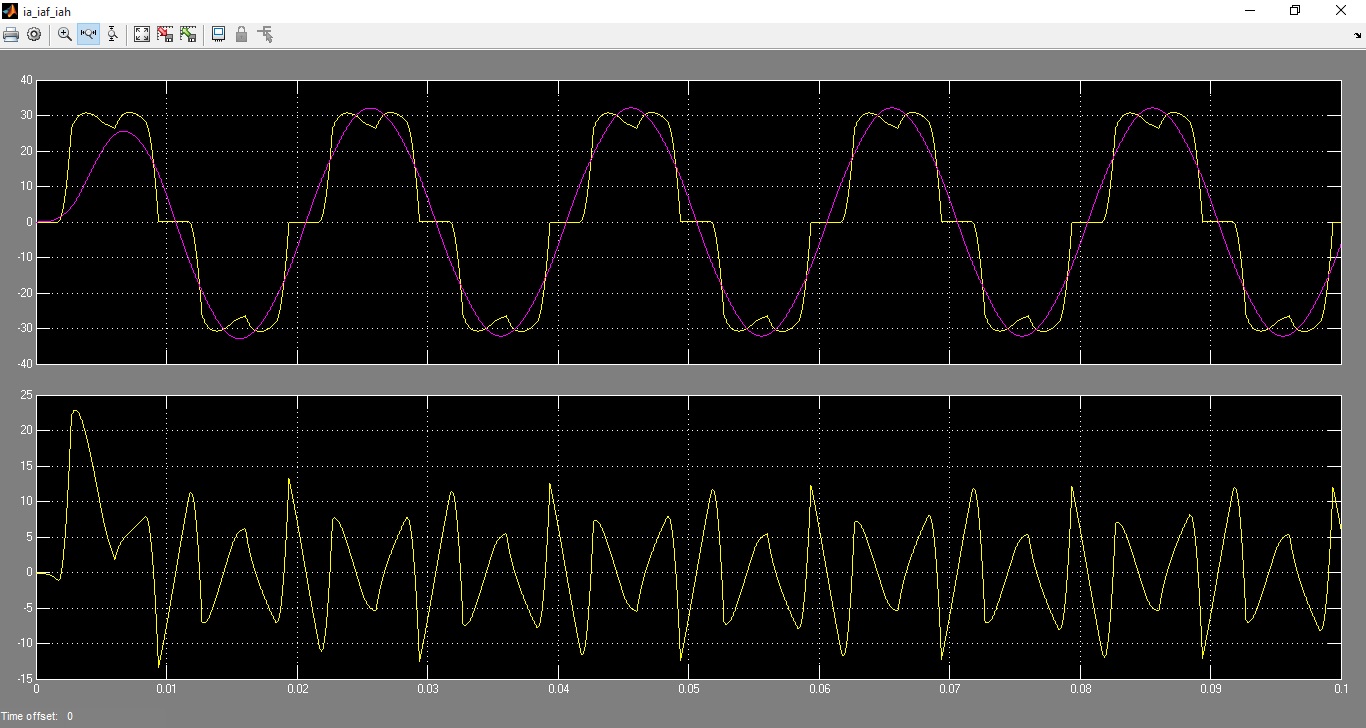Expand the dock arrow at toolbar right edge

(1357, 36)
